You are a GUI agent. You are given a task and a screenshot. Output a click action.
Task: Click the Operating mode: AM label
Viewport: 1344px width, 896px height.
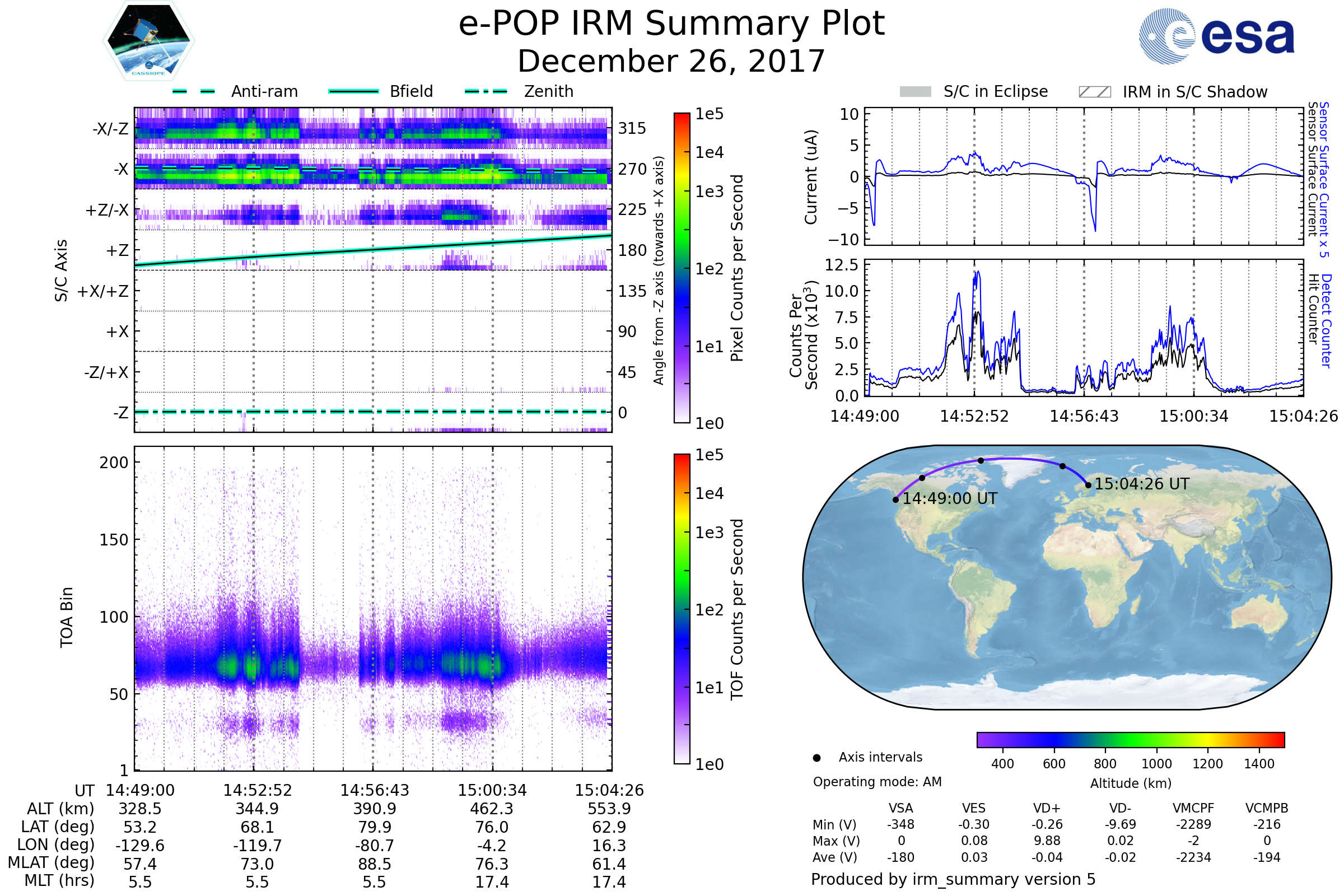876,782
